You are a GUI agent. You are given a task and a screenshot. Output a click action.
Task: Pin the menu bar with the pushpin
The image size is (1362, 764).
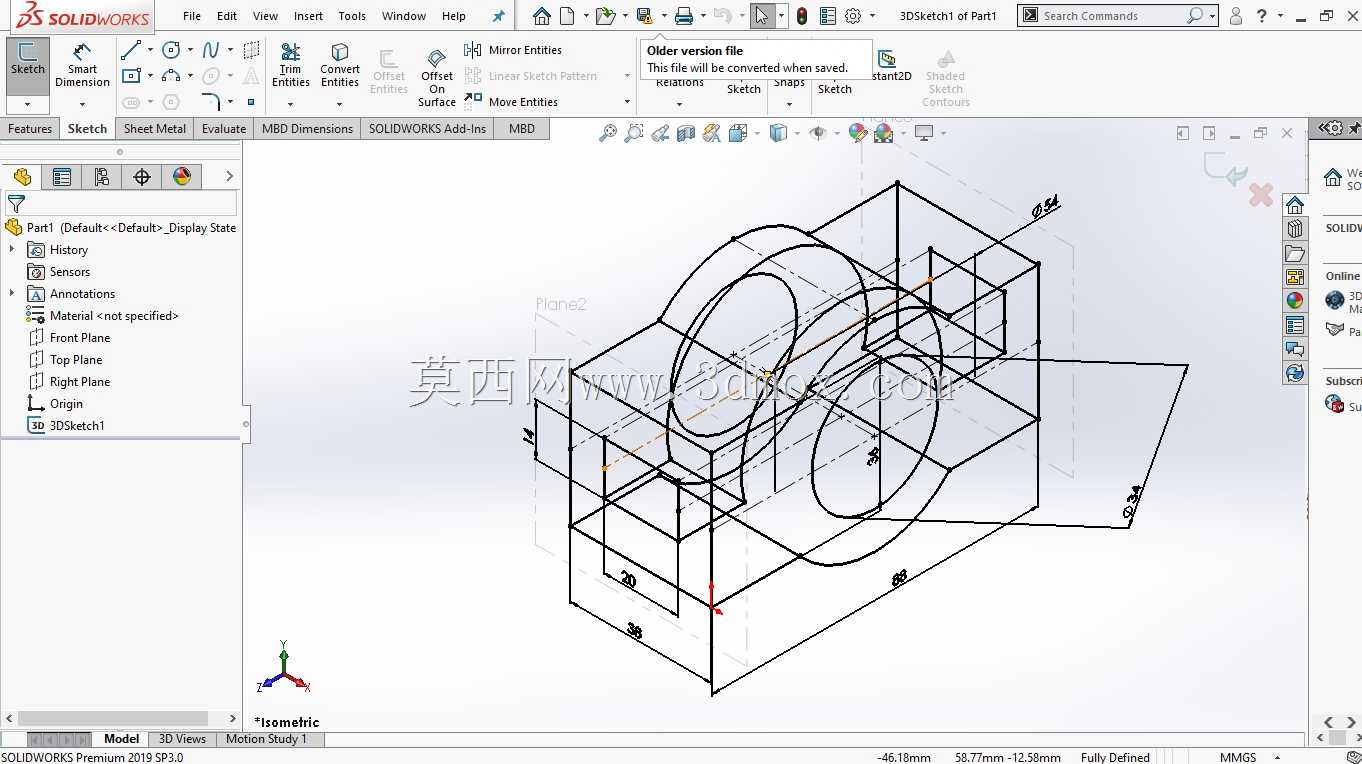(499, 16)
